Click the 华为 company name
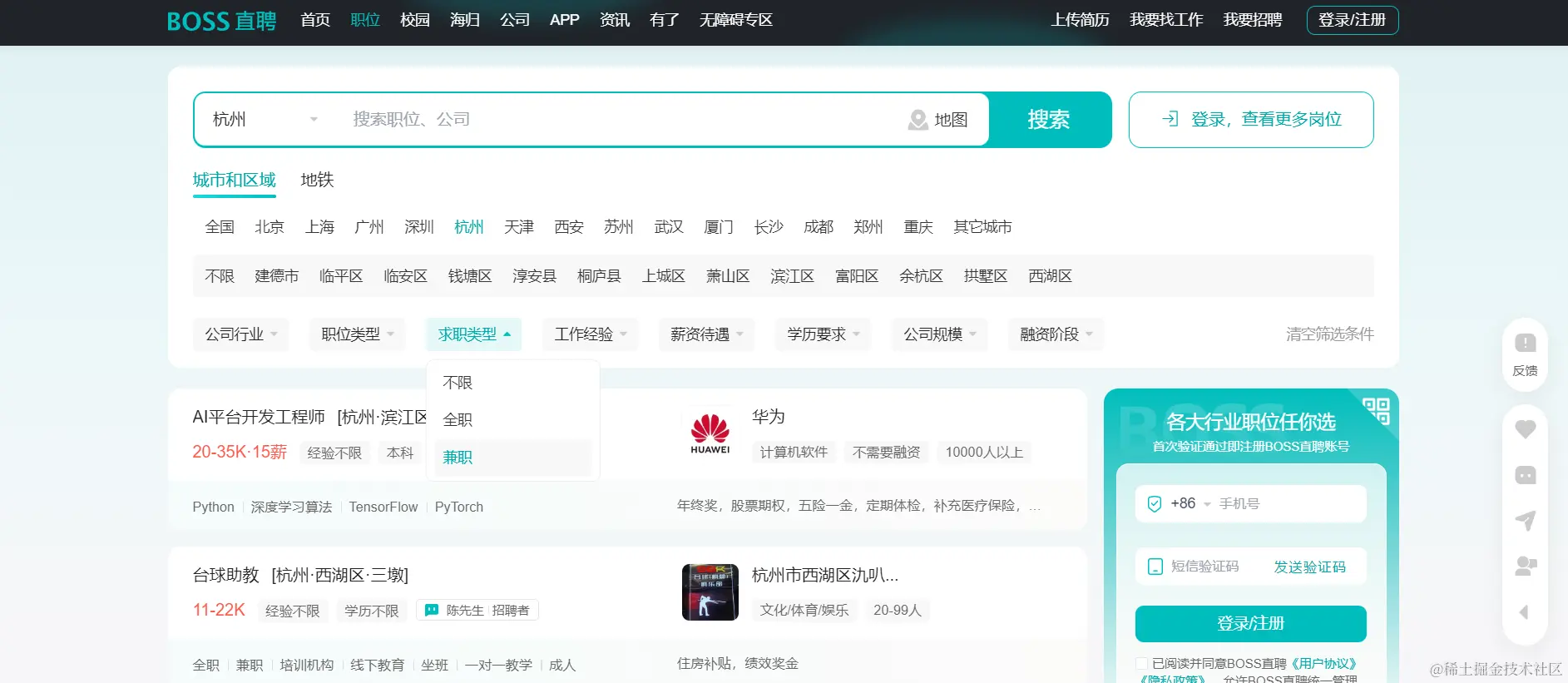This screenshot has height=683, width=1568. [x=769, y=417]
